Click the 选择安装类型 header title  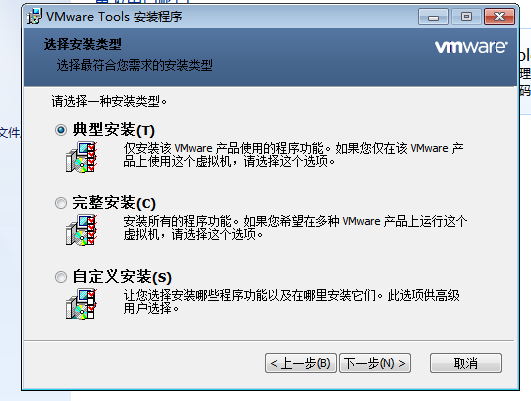(x=83, y=44)
